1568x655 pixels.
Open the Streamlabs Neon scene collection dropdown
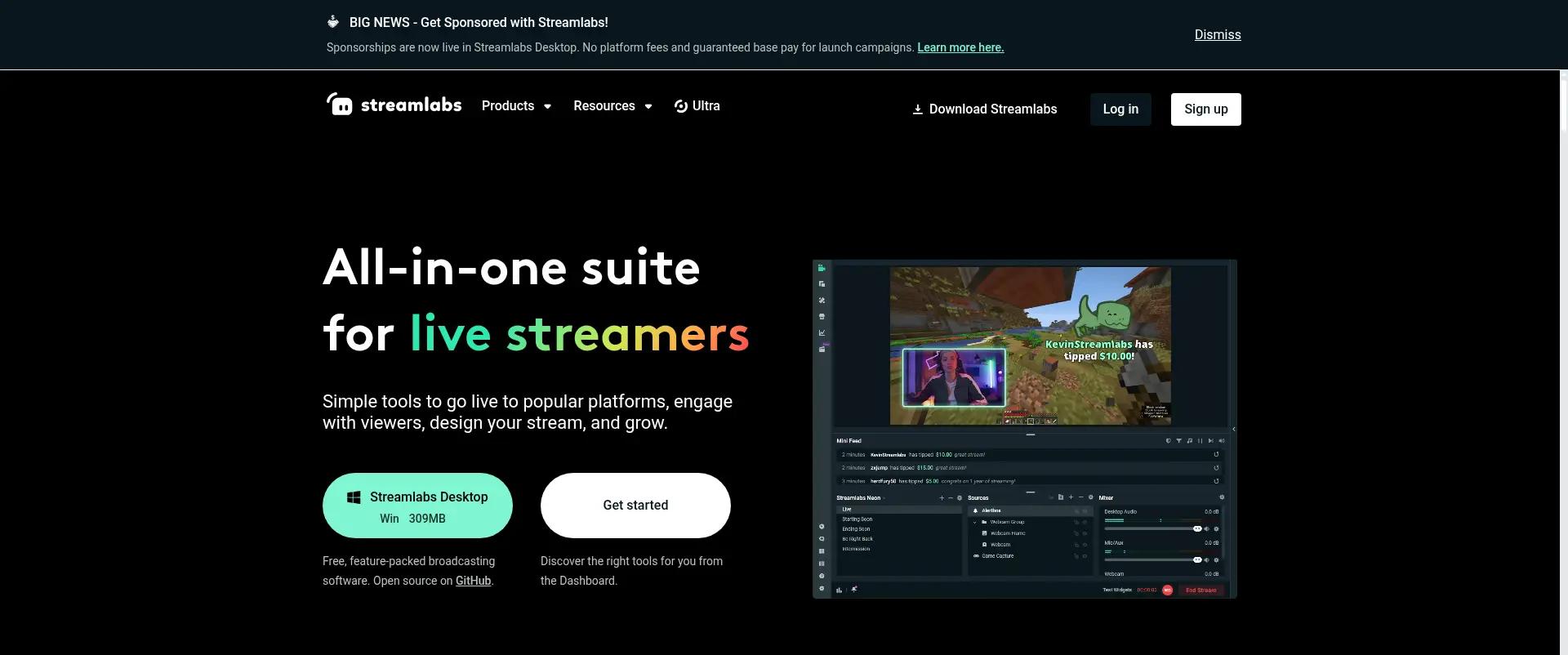click(x=861, y=497)
